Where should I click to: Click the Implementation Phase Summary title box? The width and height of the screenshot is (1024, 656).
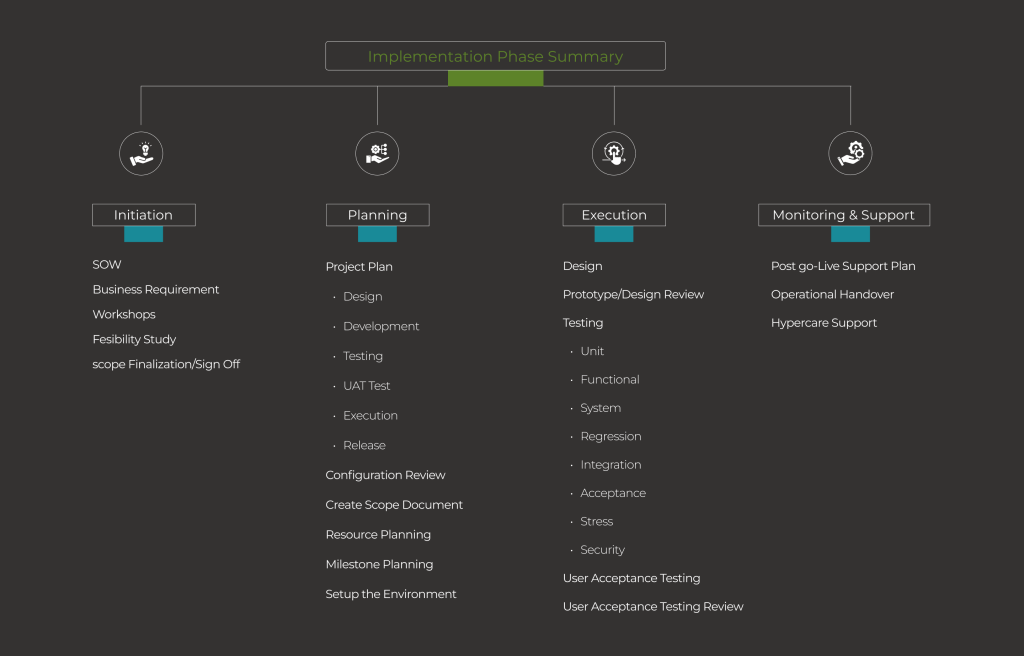(x=495, y=55)
